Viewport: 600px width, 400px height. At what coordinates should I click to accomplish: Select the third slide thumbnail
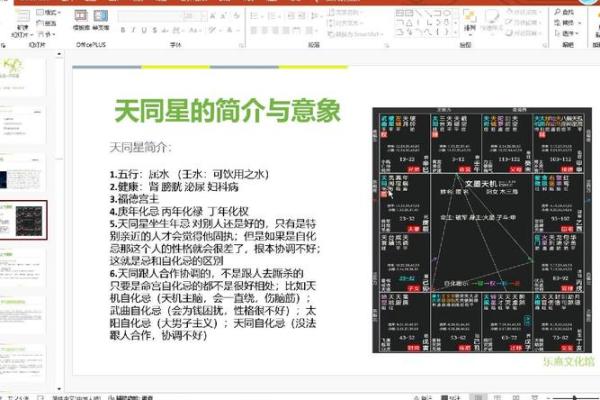(23, 172)
